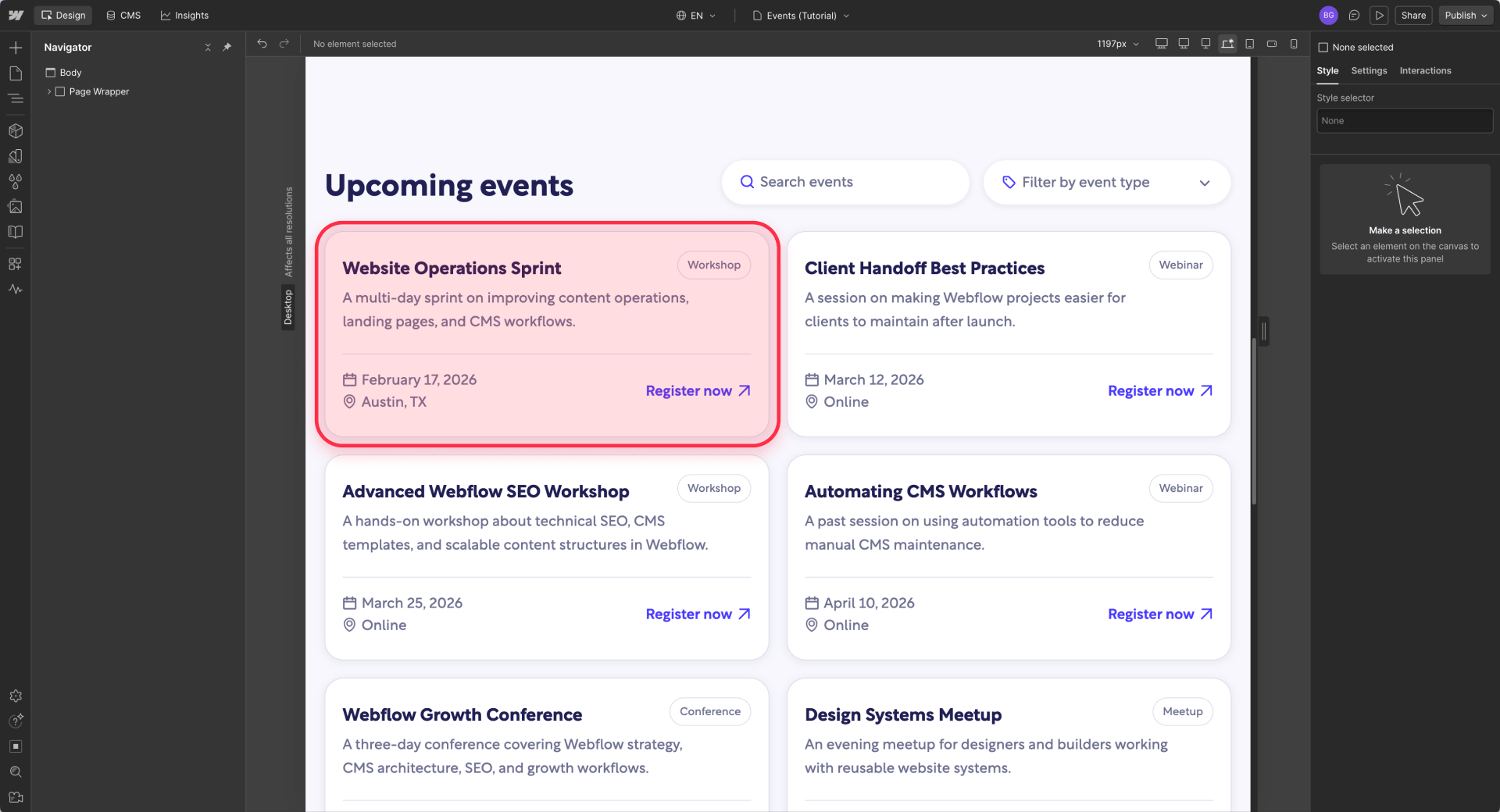
Task: Open the EN locale dropdown
Action: (x=696, y=16)
